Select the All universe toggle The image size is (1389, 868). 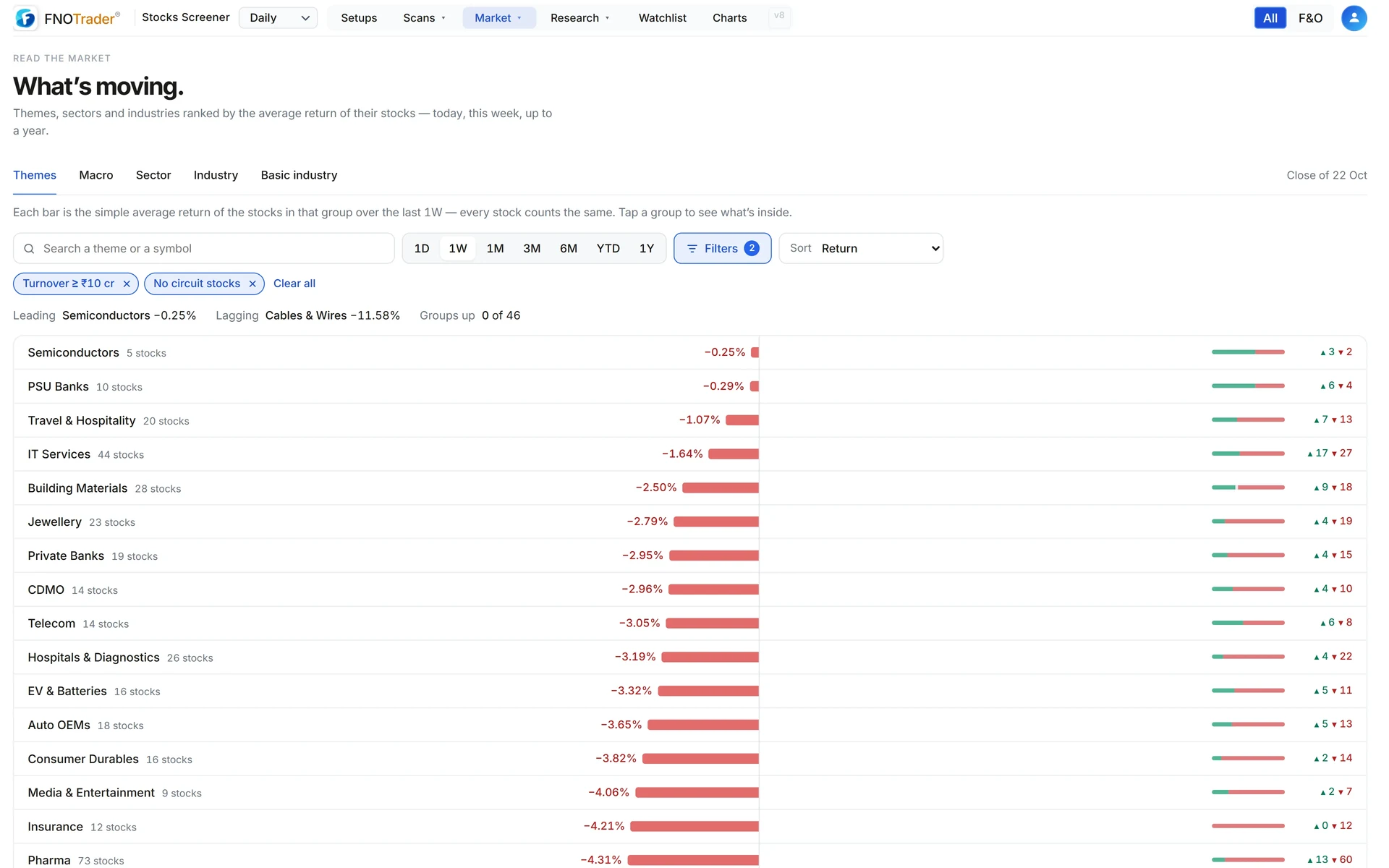point(1270,18)
